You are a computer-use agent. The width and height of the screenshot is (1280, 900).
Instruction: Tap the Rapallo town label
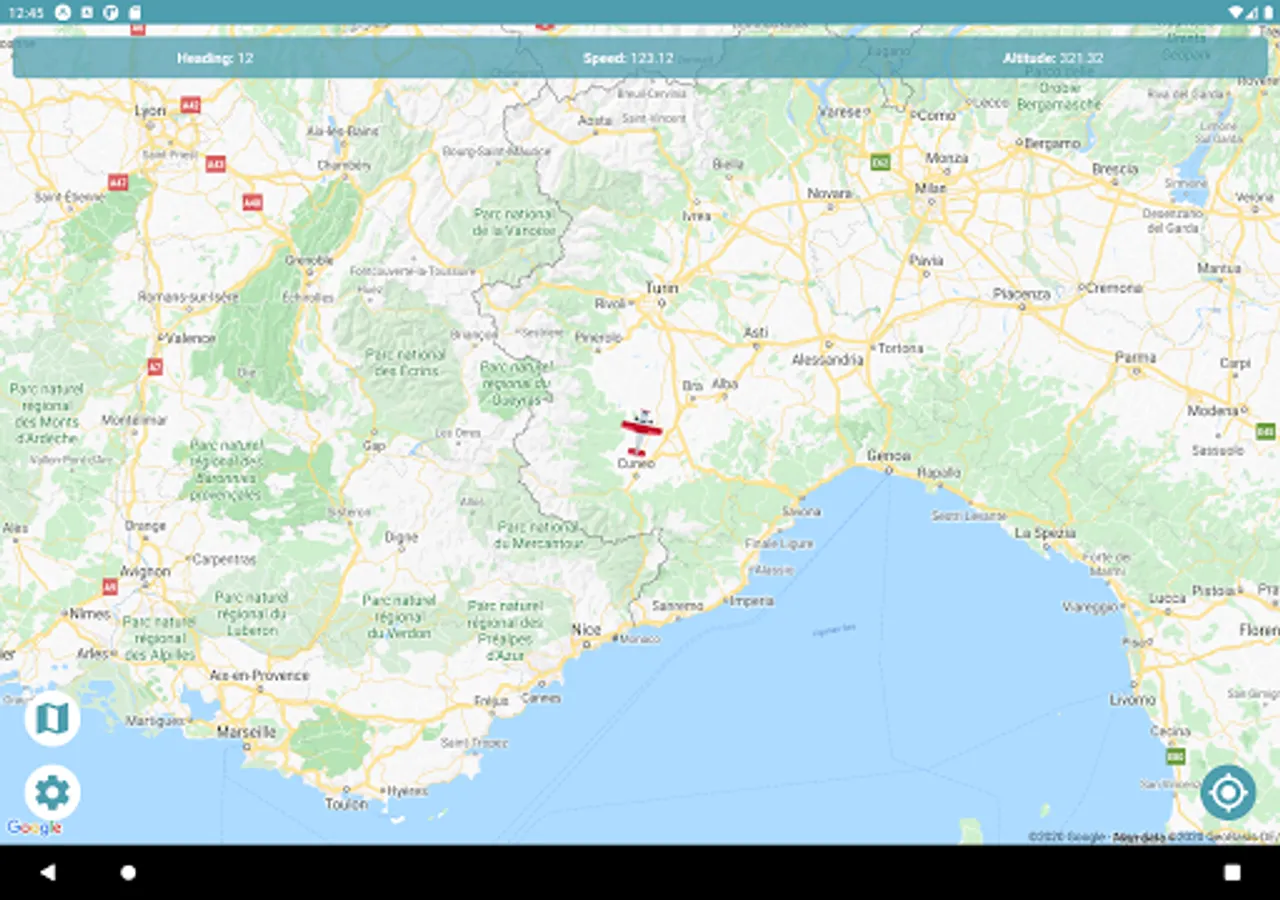[938, 473]
